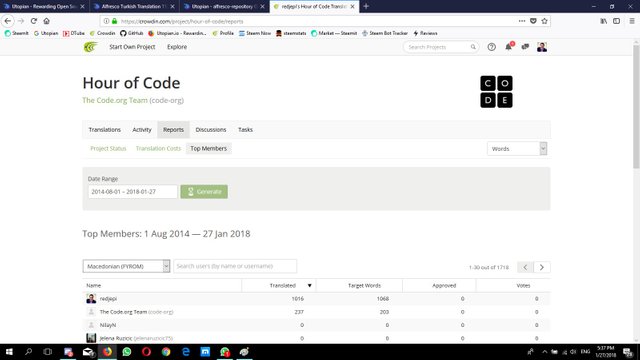Screen dimensions: 640x360
Task: Click the Crowdin logo in the site header
Action: pos(91,47)
